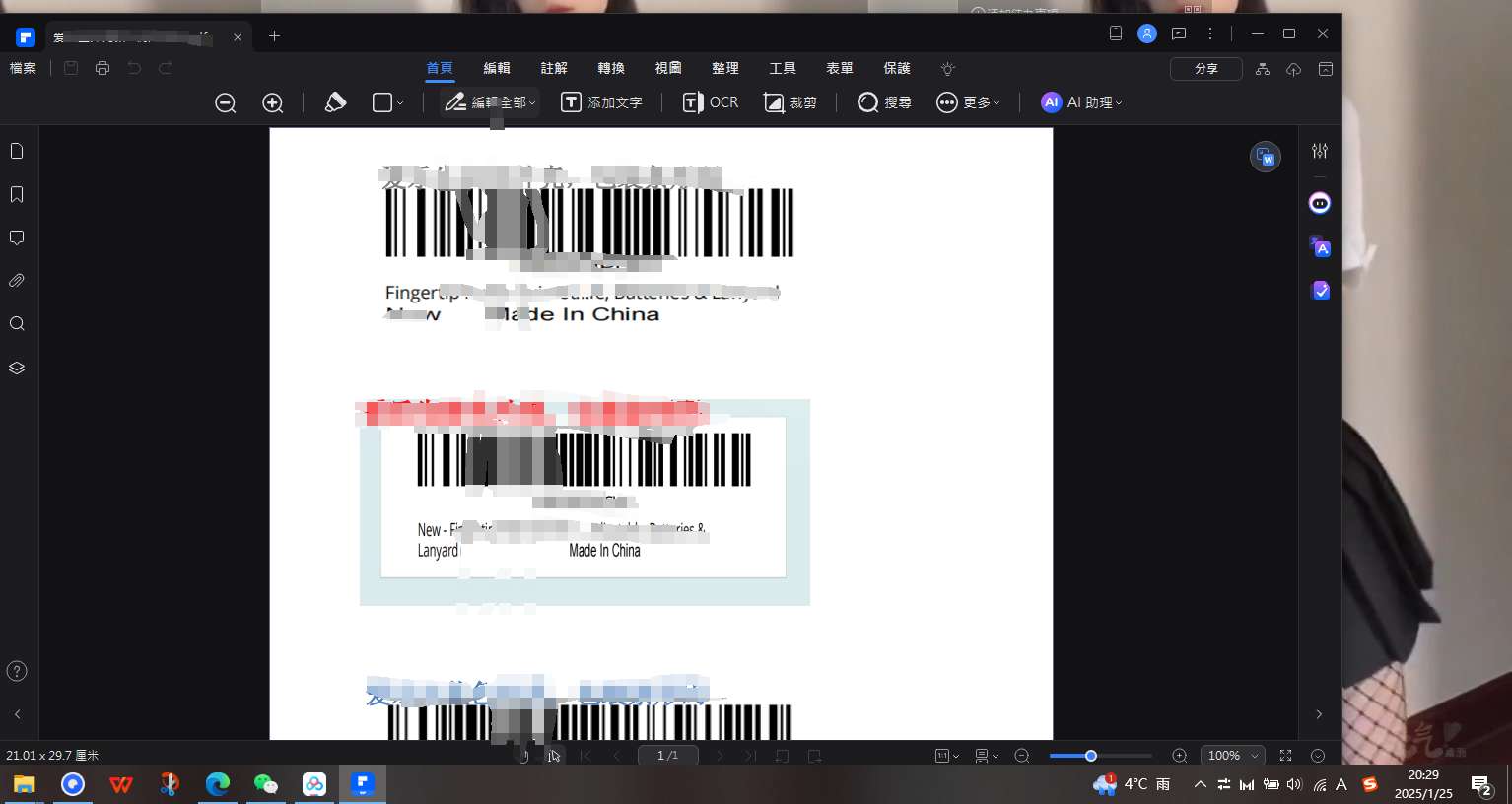
Task: Click the help question mark icon
Action: coord(17,671)
